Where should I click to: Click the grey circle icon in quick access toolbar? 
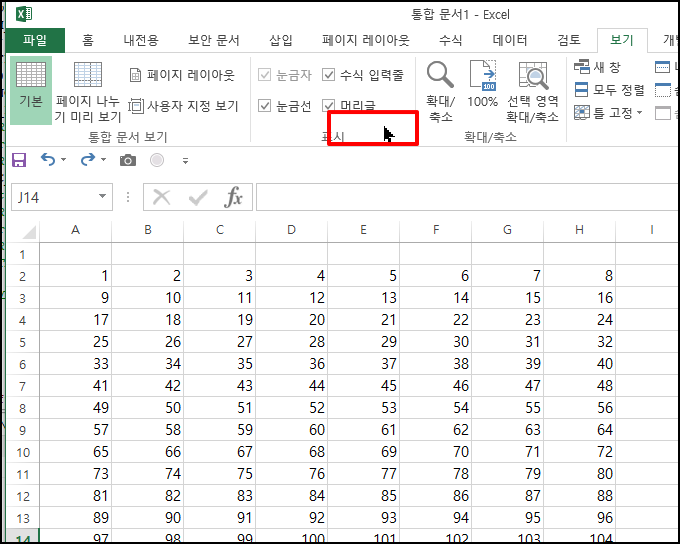coord(157,161)
